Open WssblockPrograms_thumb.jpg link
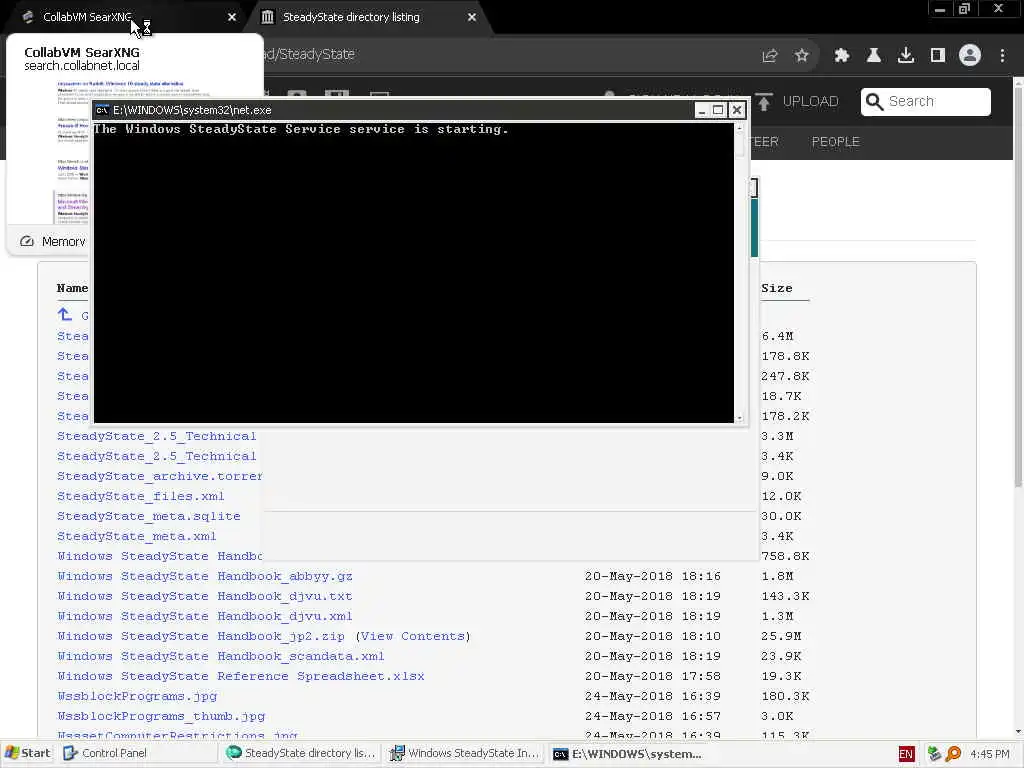 [x=161, y=716]
